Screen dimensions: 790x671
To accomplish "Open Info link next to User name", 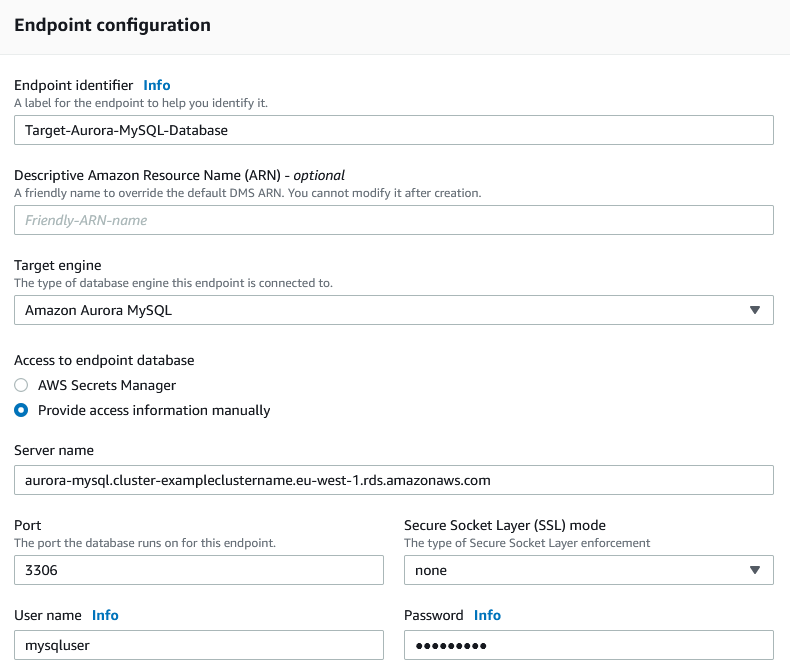I will tap(105, 615).
